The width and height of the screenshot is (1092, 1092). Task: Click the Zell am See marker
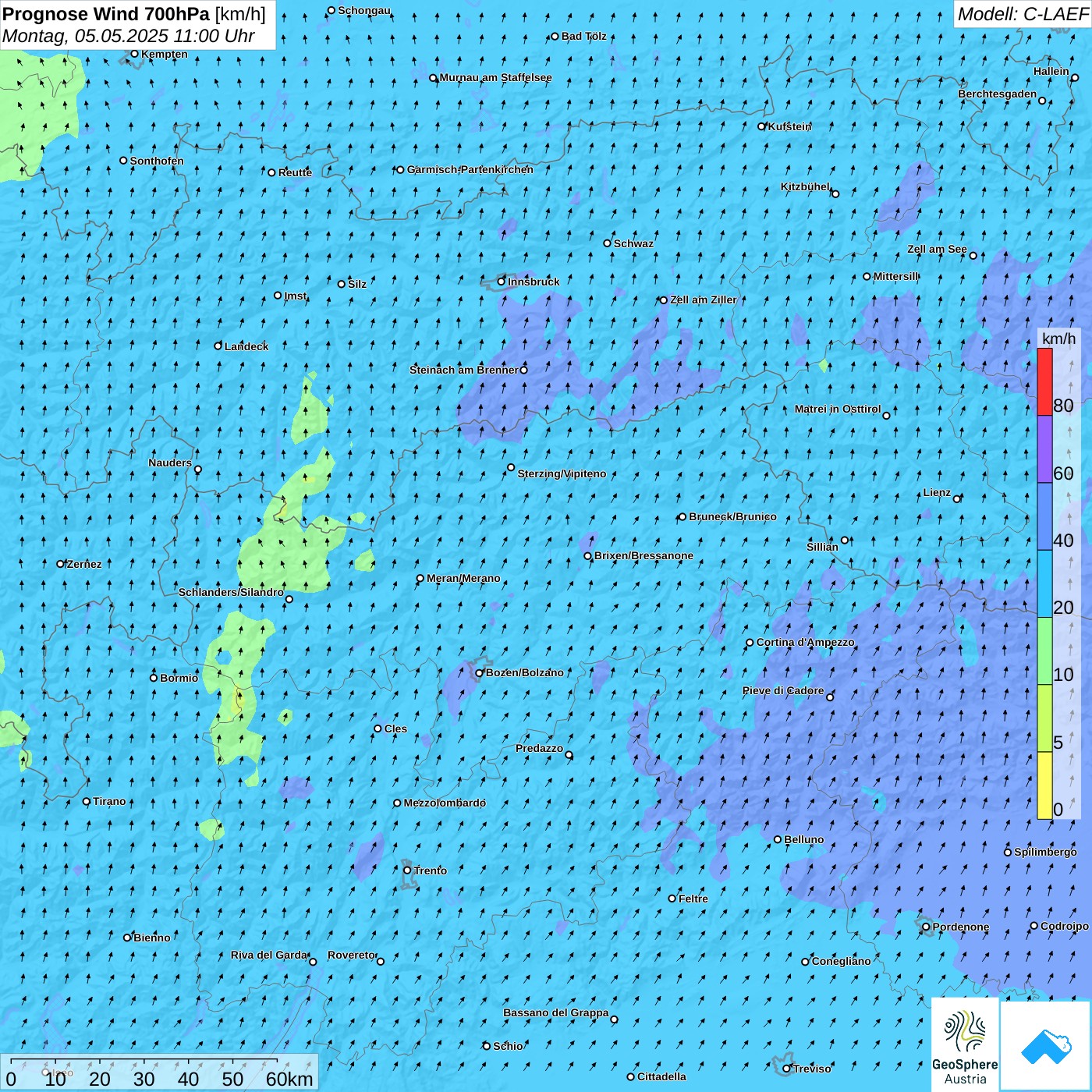pyautogui.click(x=973, y=256)
